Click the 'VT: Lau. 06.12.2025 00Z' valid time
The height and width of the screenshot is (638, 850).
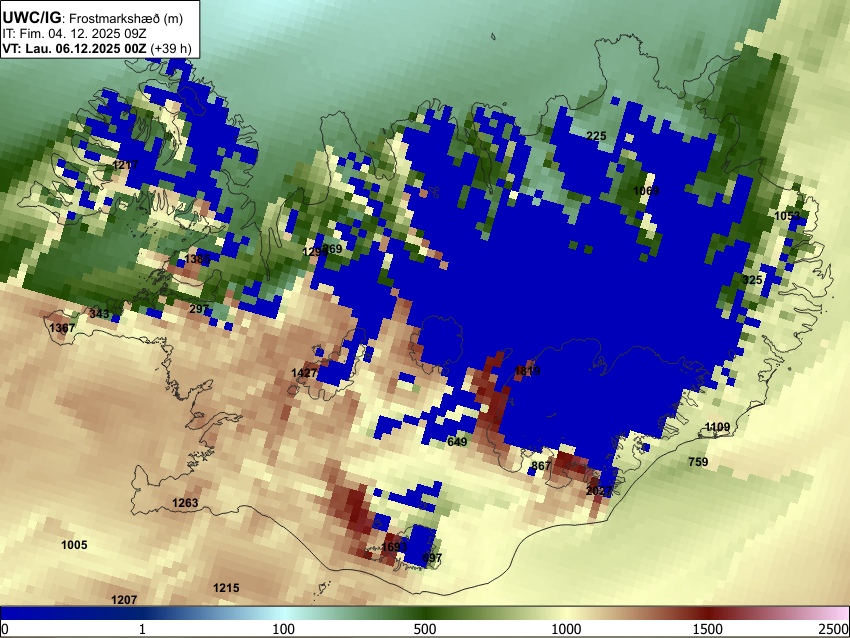[x=74, y=48]
